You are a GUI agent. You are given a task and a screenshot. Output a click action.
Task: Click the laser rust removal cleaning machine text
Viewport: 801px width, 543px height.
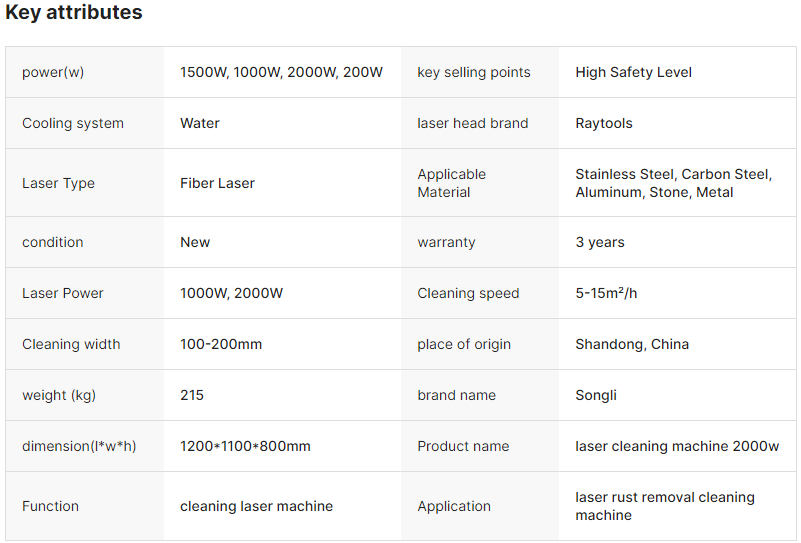(665, 506)
